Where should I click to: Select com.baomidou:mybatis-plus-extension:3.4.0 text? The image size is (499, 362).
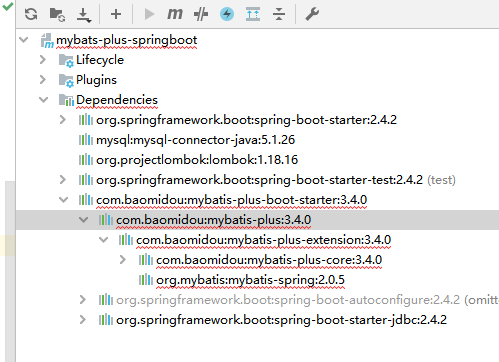click(x=264, y=240)
